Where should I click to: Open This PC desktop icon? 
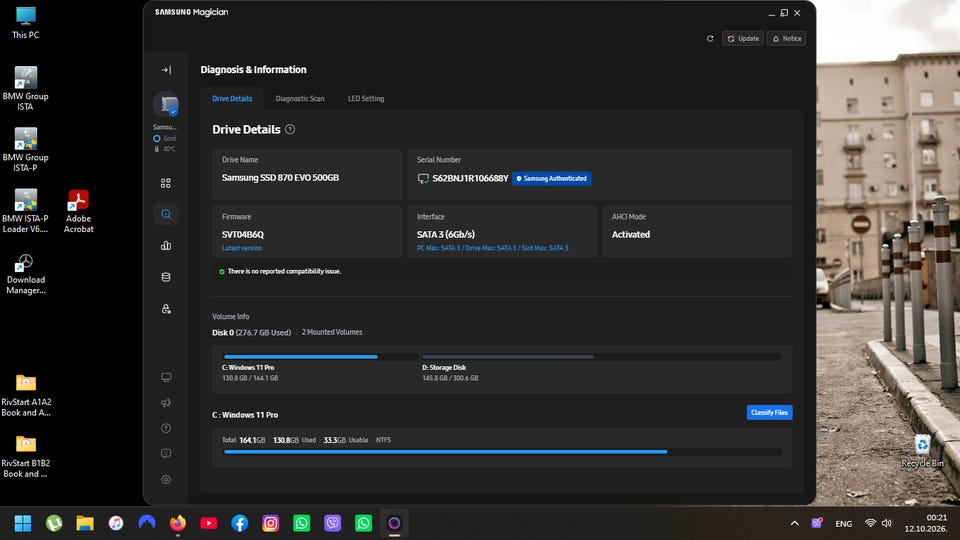click(x=26, y=23)
